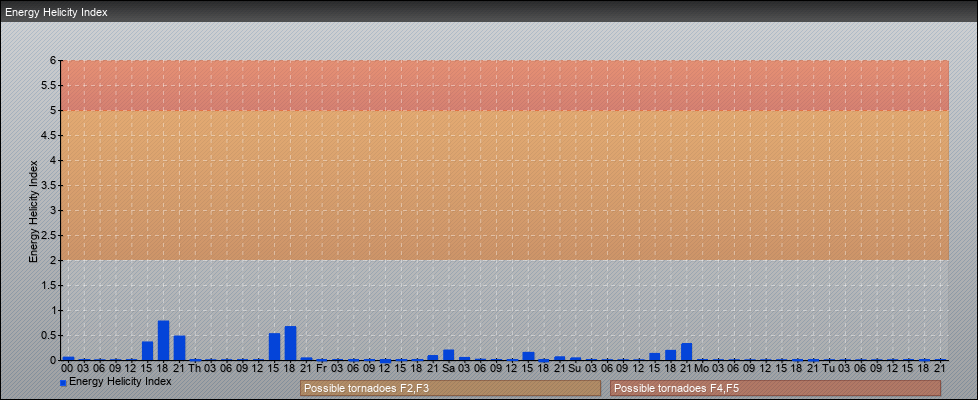Click the Th day label on x-axis
This screenshot has width=978, height=400.
tap(195, 368)
